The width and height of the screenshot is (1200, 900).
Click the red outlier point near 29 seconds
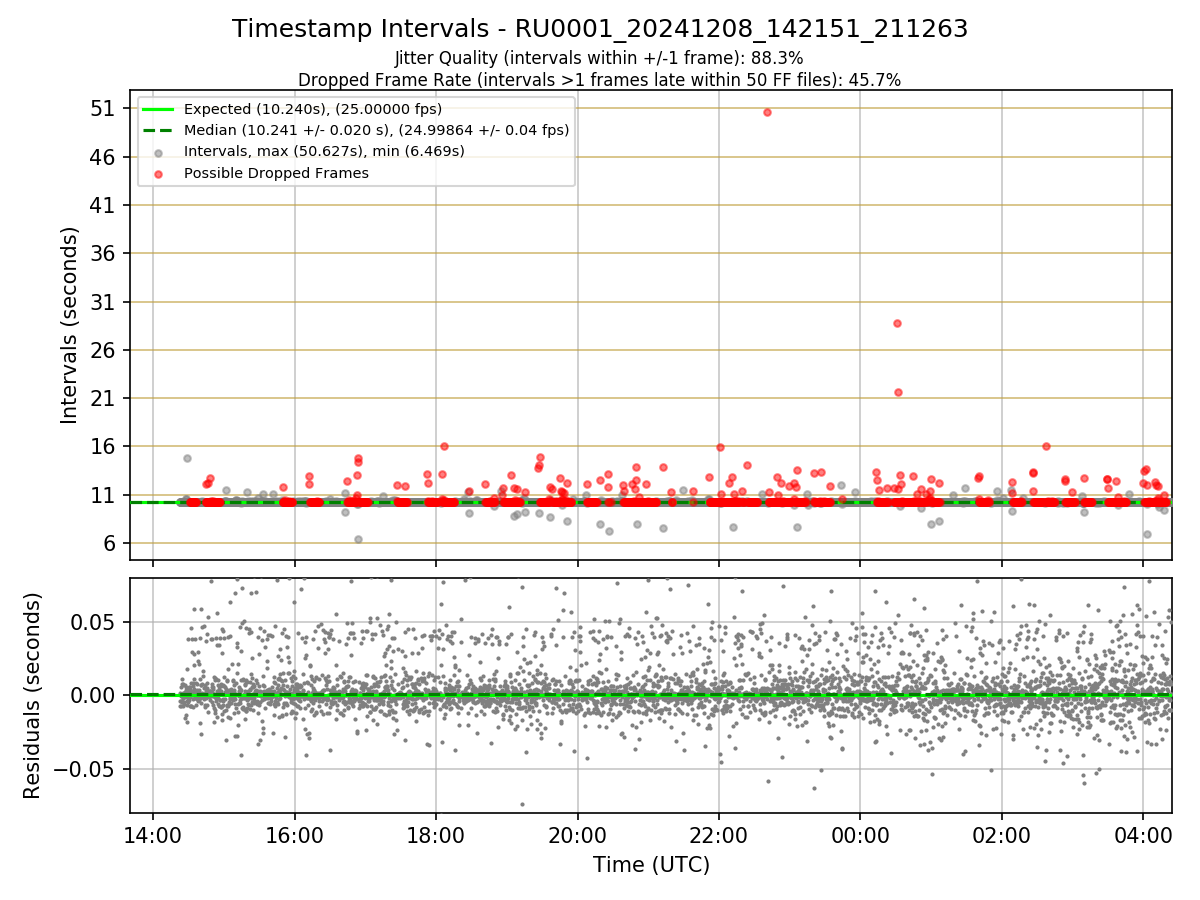click(897, 323)
